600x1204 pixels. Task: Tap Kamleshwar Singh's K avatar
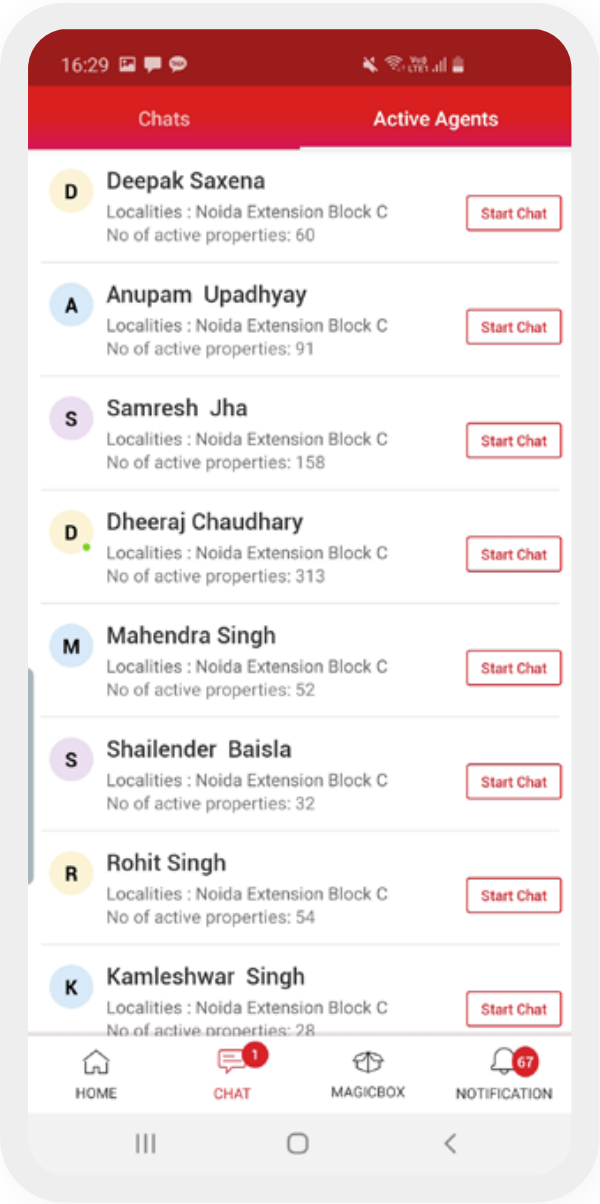click(71, 987)
